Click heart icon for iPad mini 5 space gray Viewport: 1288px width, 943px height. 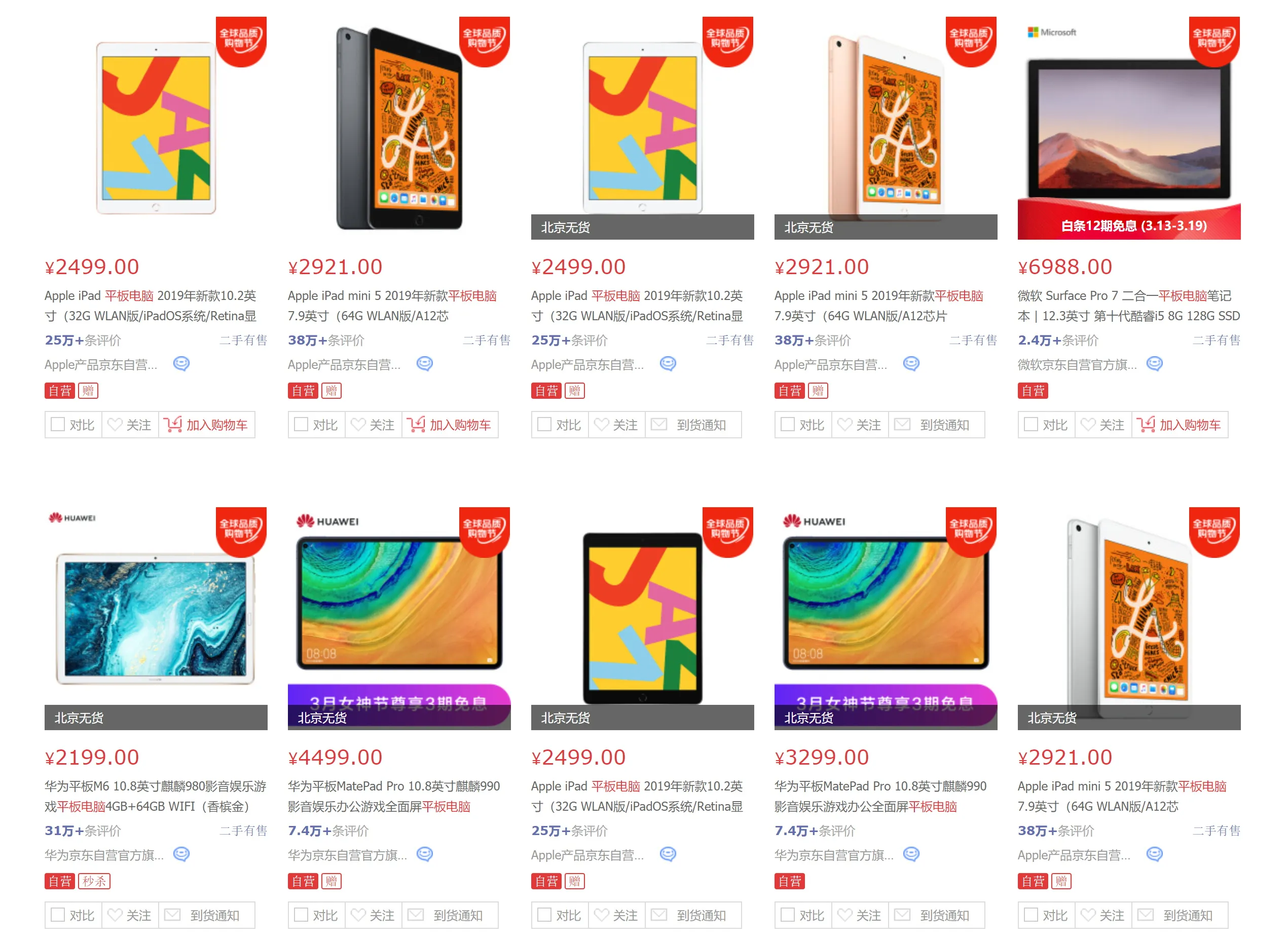click(x=358, y=424)
